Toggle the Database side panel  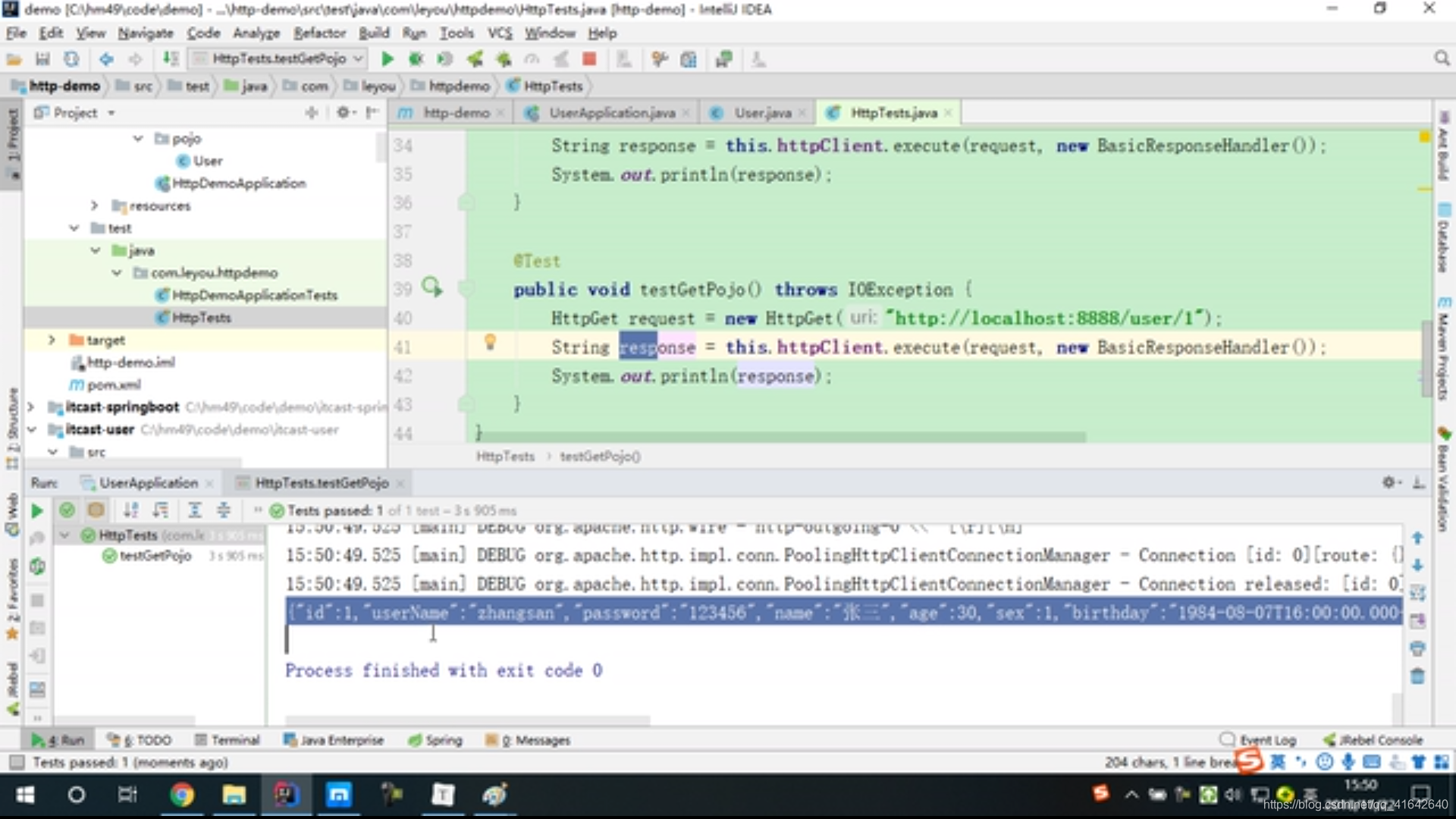(1443, 238)
